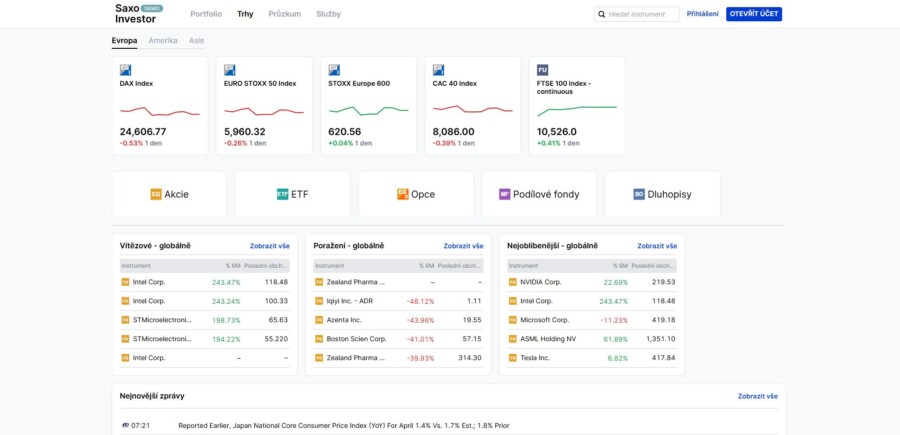900x435 pixels.
Task: Click the FTSE 100 Index sparkline chart
Action: pyautogui.click(x=577, y=111)
